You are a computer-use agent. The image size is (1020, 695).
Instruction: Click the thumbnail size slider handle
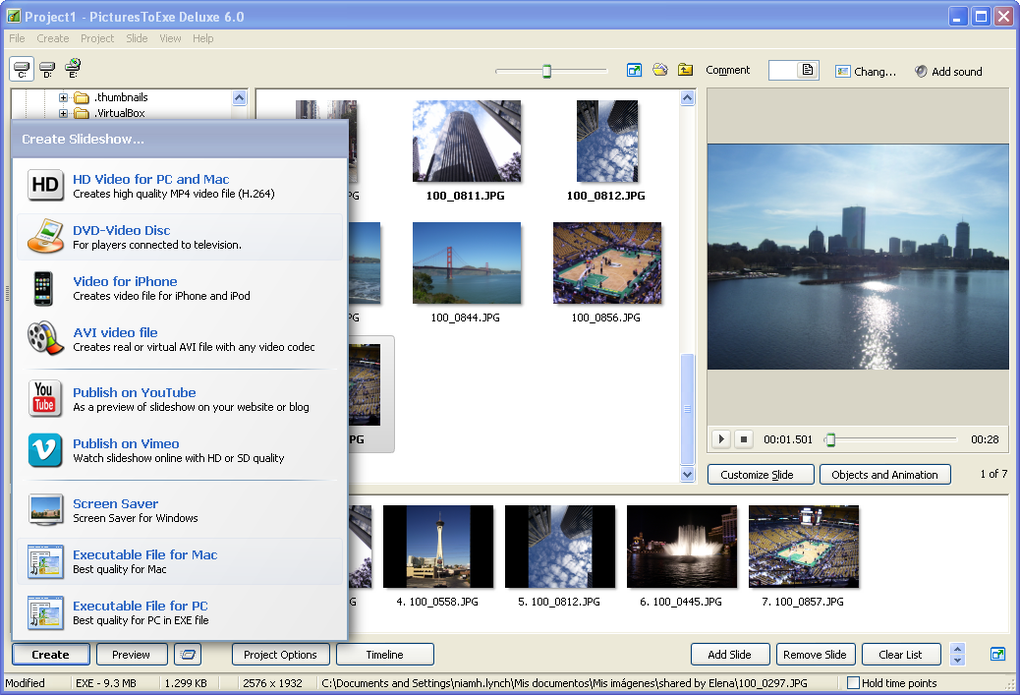(x=547, y=70)
